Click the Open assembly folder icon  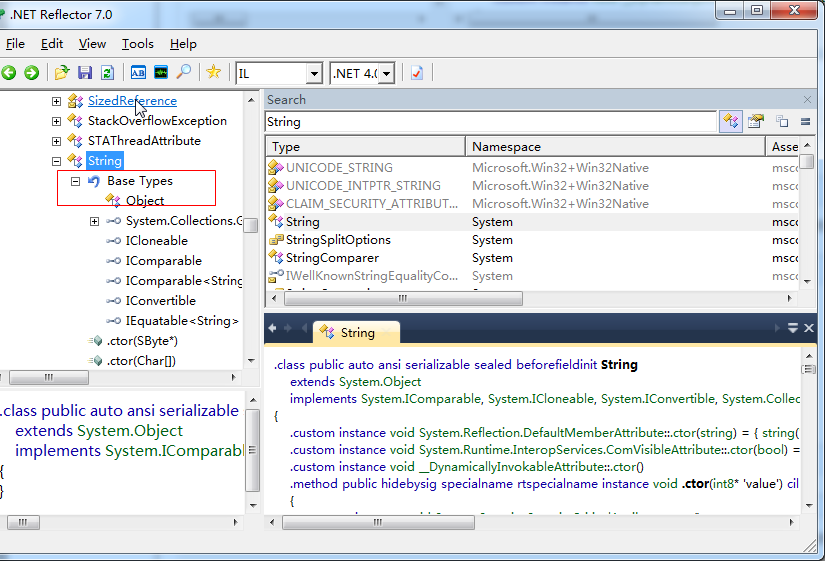tap(62, 73)
